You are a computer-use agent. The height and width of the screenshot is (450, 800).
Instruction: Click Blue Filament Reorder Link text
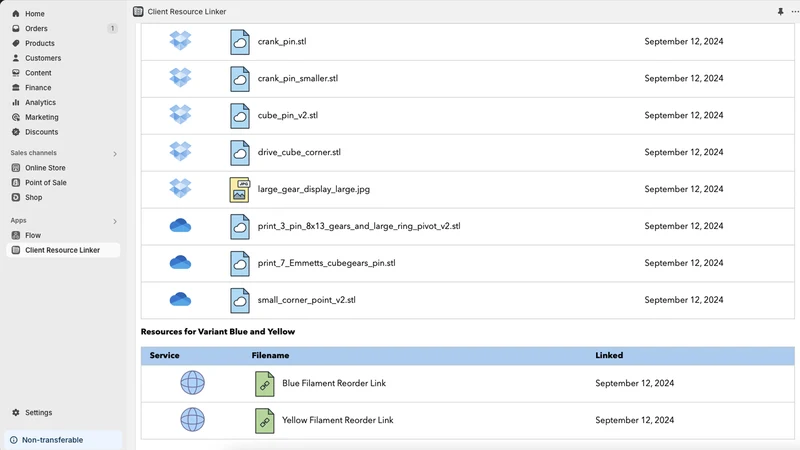pos(334,383)
